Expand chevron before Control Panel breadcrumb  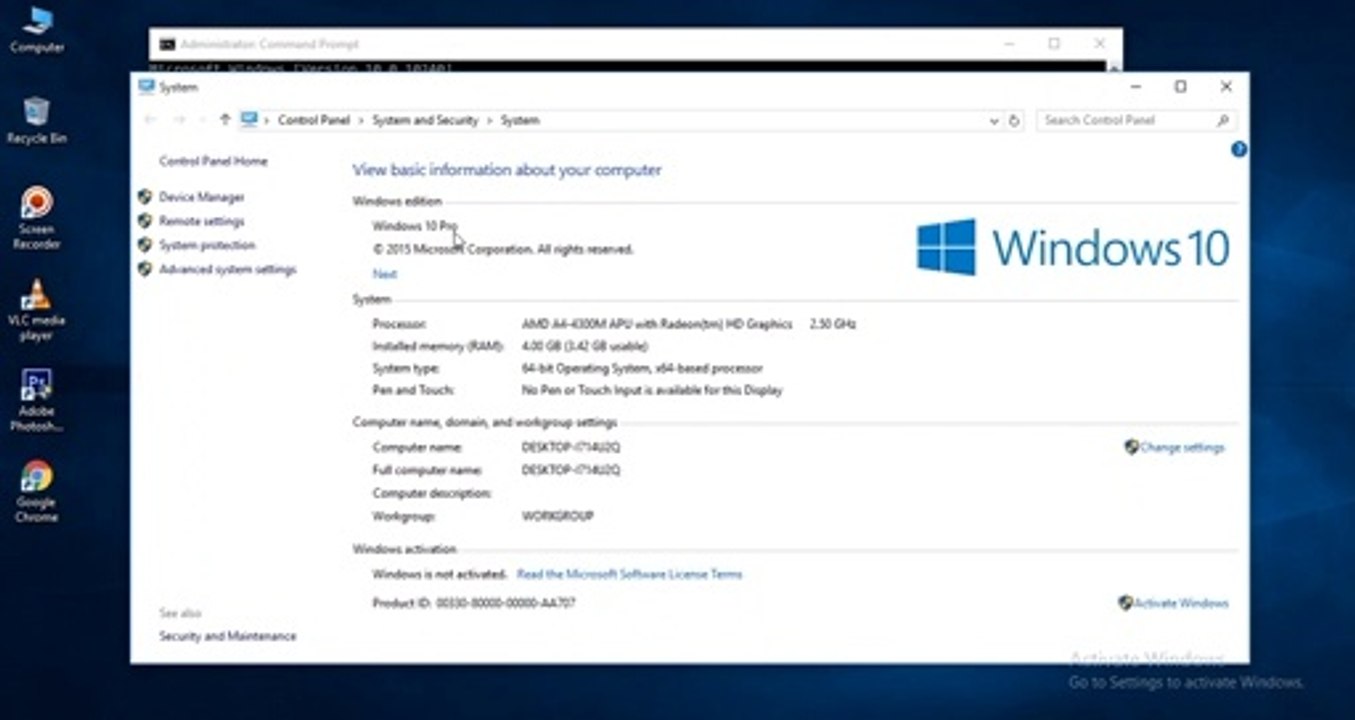point(267,120)
